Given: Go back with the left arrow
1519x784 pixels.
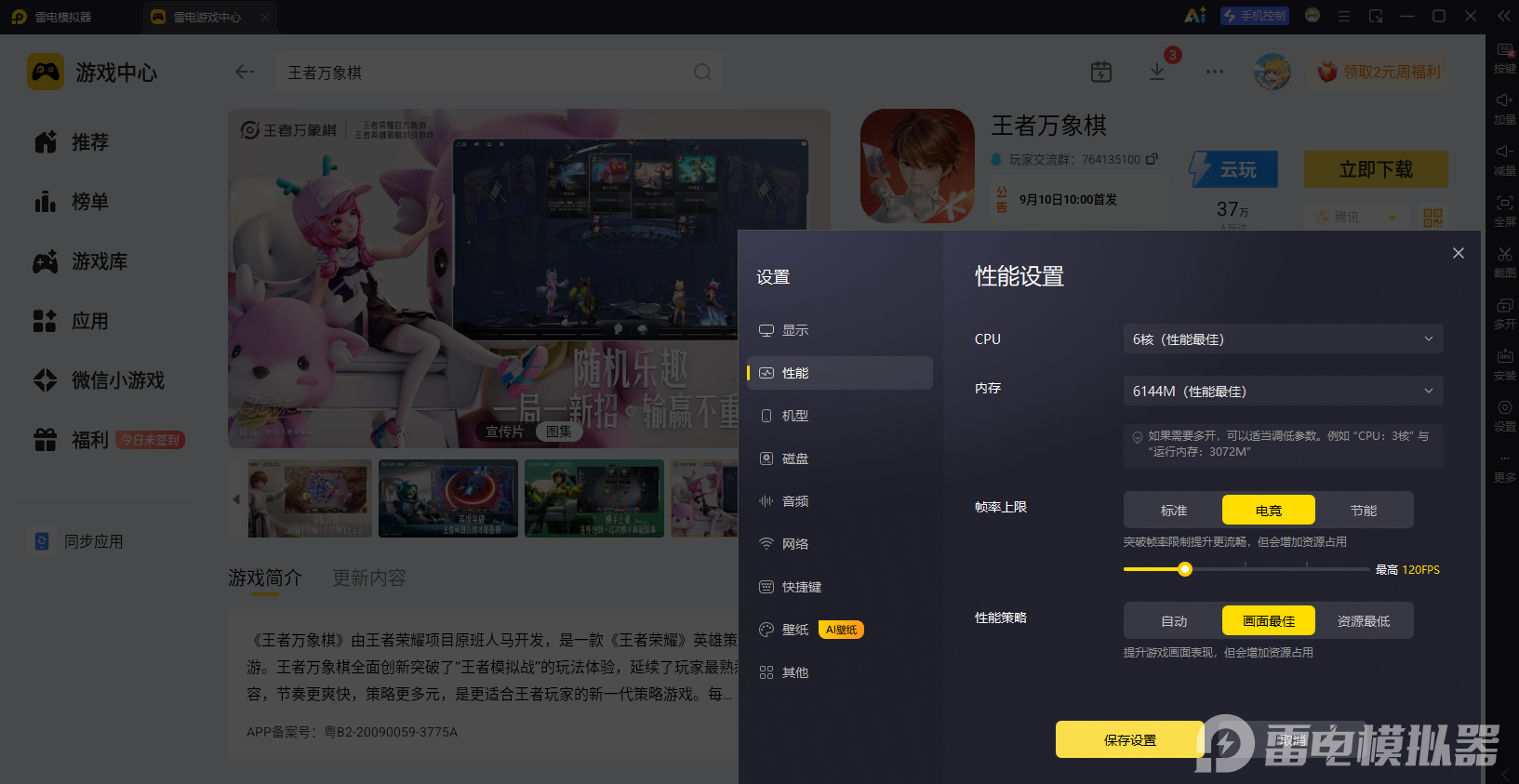Looking at the screenshot, I should coord(245,72).
